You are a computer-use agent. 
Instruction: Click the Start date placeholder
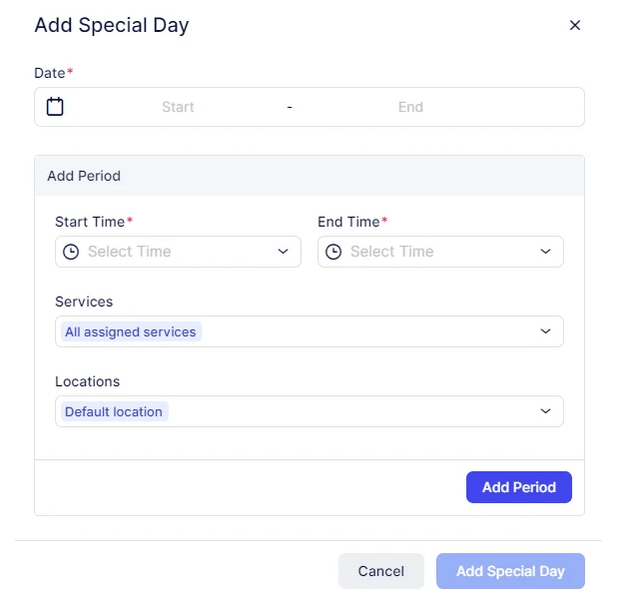[178, 107]
